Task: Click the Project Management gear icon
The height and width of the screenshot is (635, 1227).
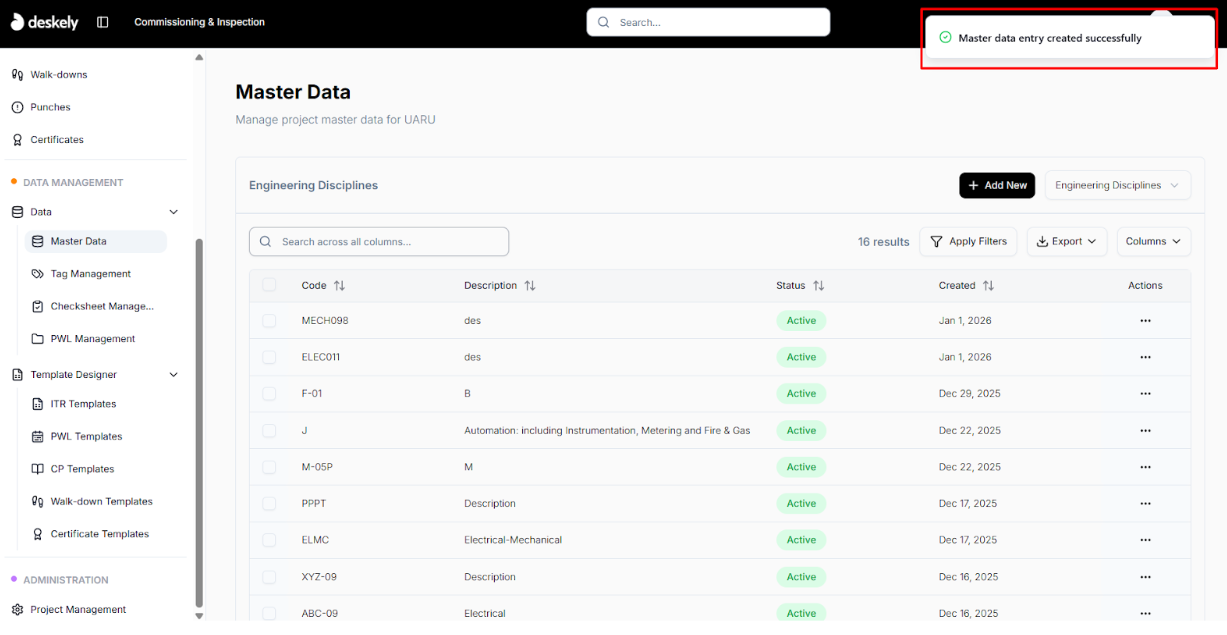Action: tap(17, 609)
